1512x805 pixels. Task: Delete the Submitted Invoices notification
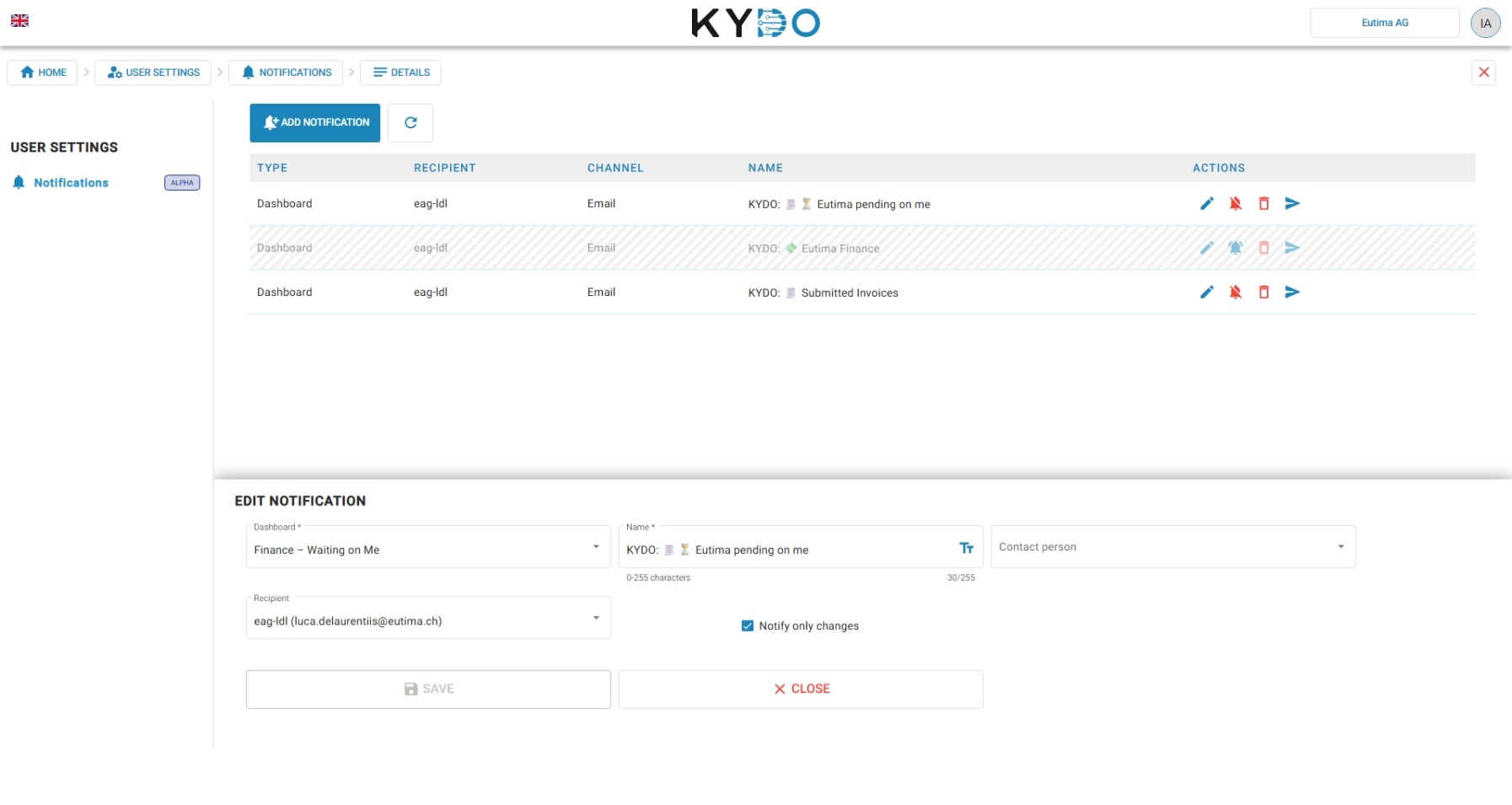(1263, 292)
